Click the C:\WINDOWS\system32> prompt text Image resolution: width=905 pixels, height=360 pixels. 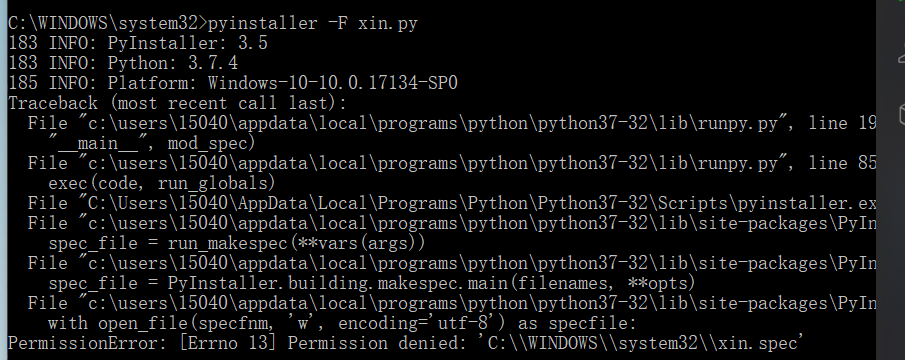click(x=107, y=23)
